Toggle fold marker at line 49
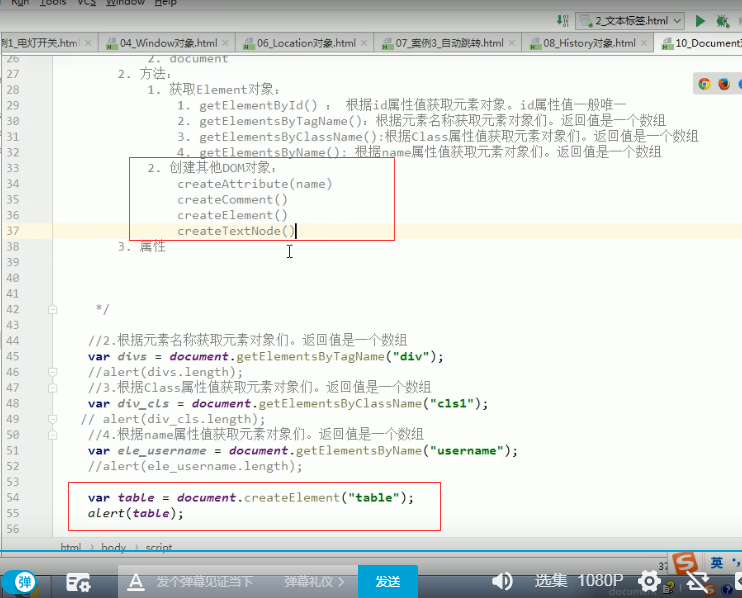The image size is (742, 598). [53, 419]
